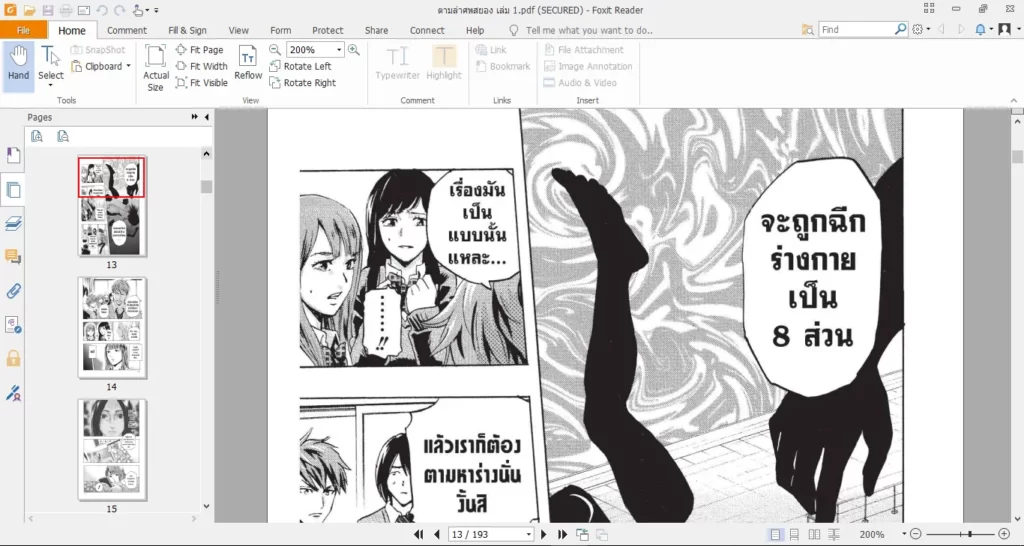
Task: Select the Hand tool
Action: click(x=18, y=64)
